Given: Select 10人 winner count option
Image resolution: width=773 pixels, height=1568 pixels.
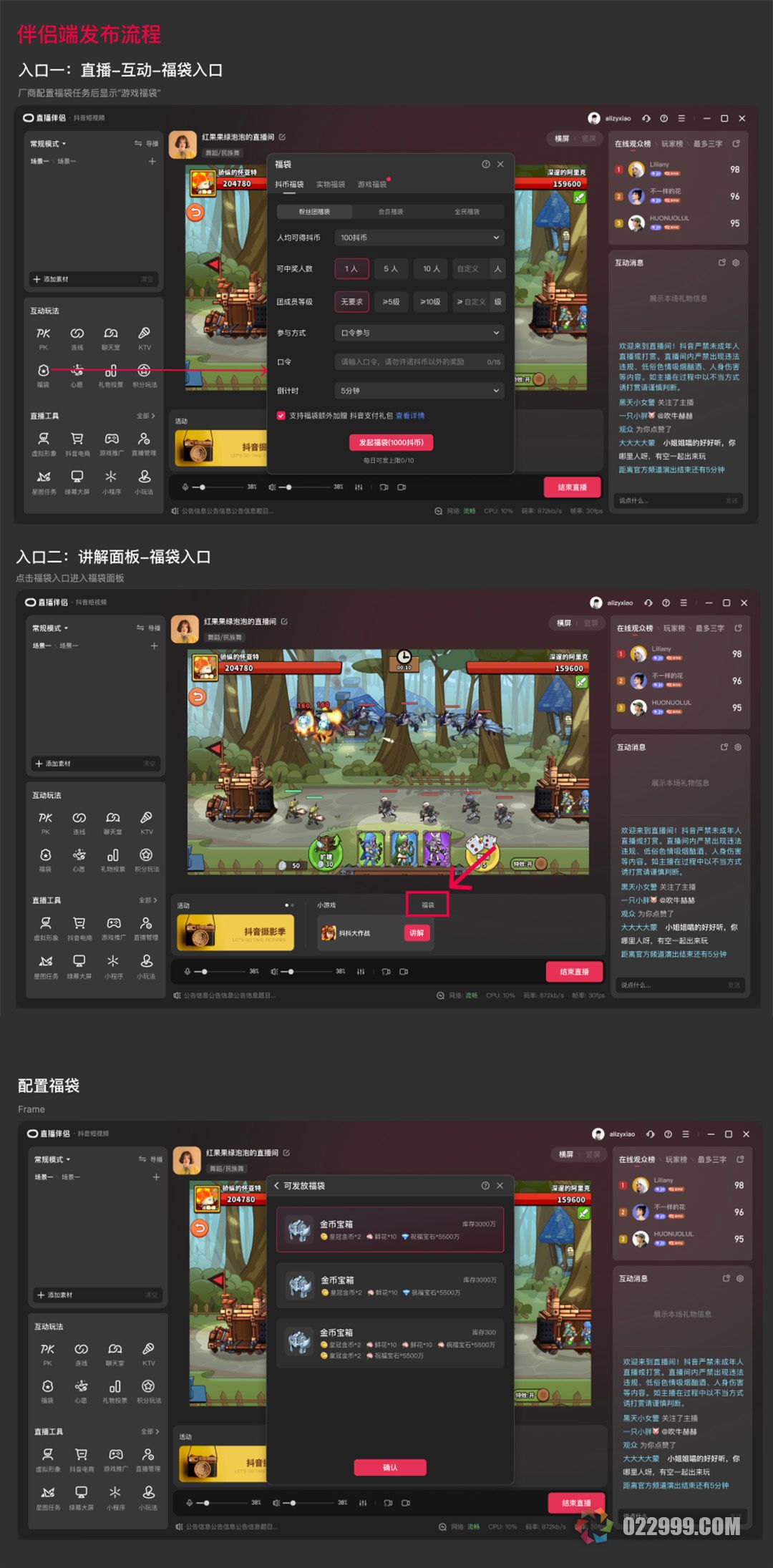Looking at the screenshot, I should point(431,268).
